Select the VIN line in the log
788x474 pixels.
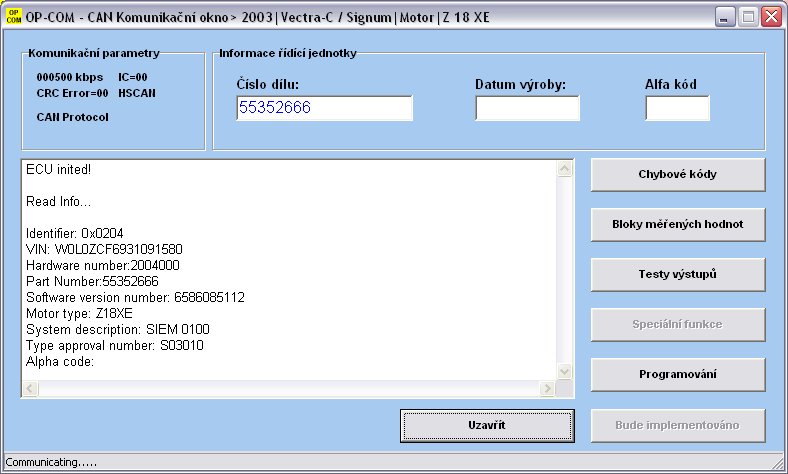pyautogui.click(x=104, y=249)
